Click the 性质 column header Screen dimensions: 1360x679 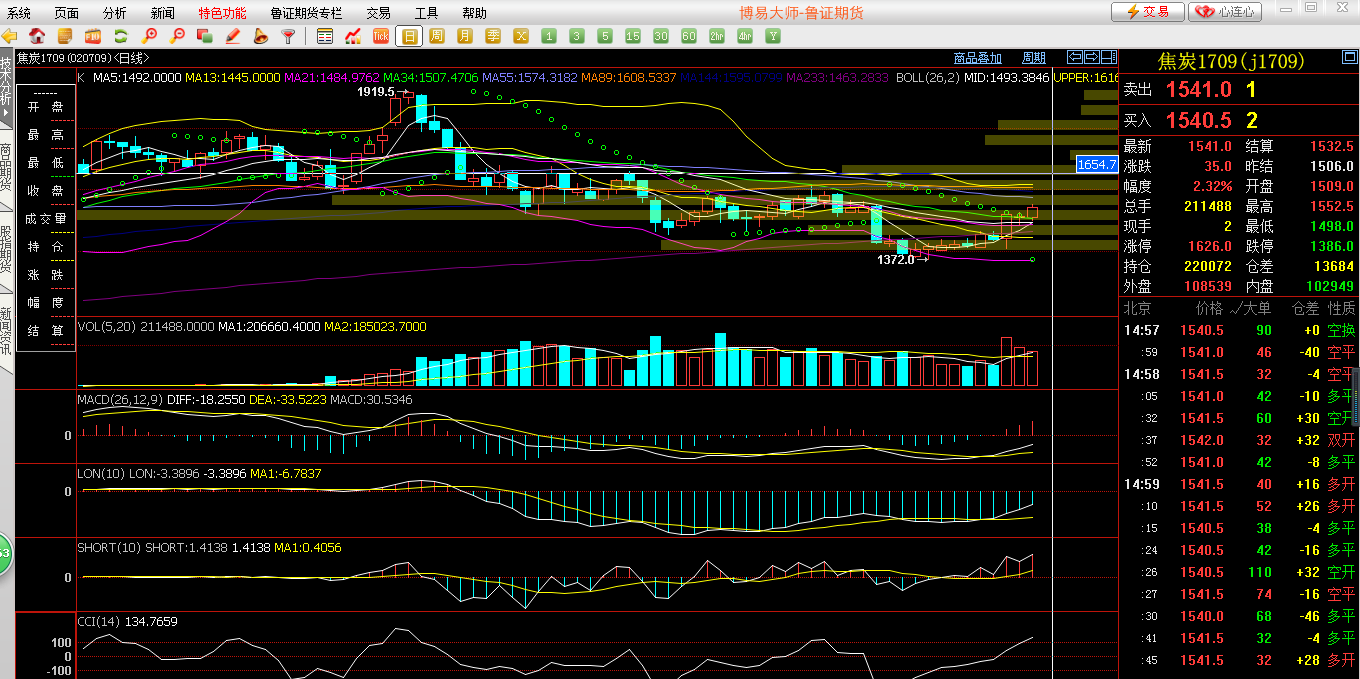point(1341,309)
